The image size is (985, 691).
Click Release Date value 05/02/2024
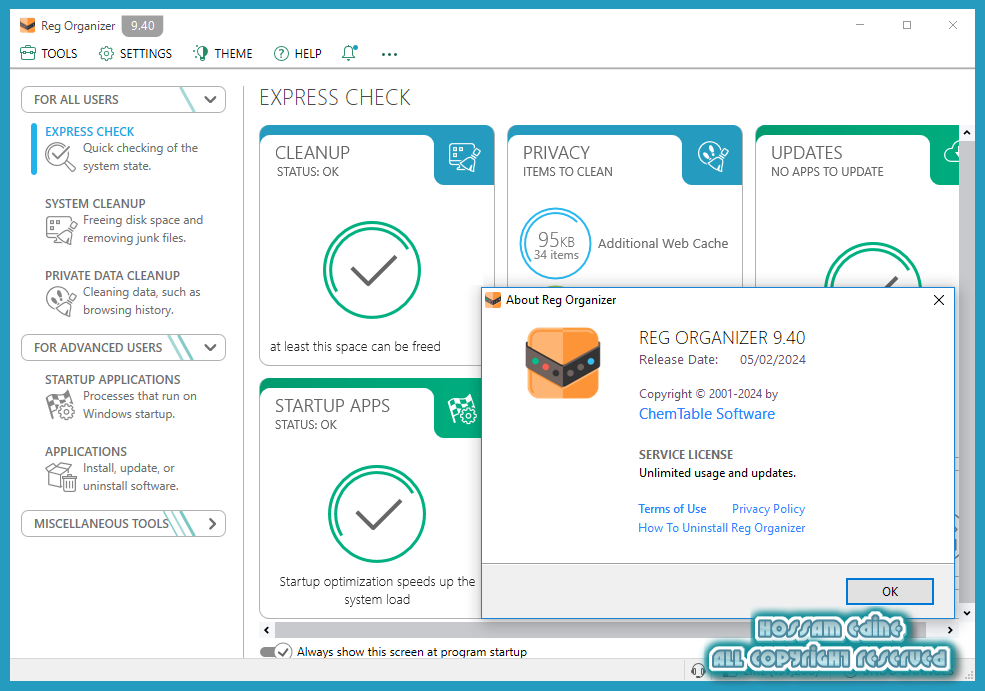773,360
